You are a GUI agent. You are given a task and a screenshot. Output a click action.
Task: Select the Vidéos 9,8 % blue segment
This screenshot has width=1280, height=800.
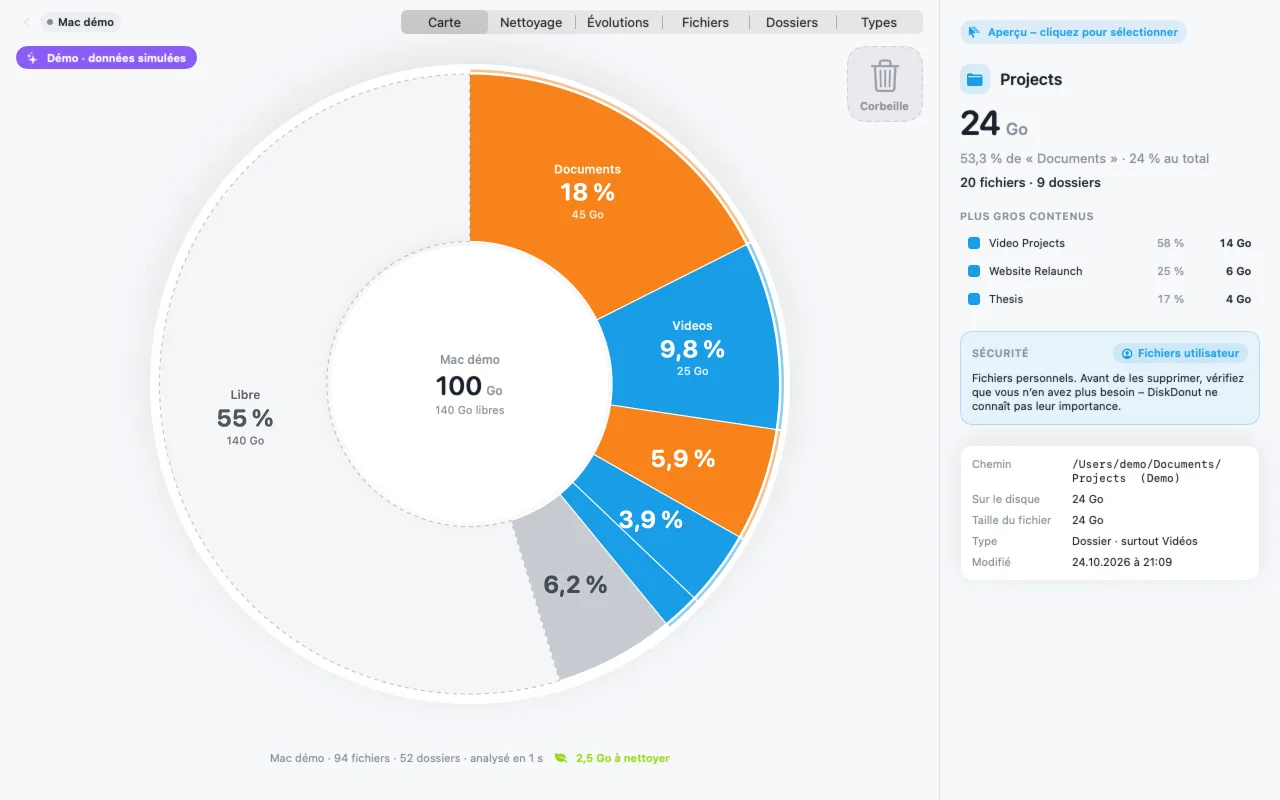[692, 348]
